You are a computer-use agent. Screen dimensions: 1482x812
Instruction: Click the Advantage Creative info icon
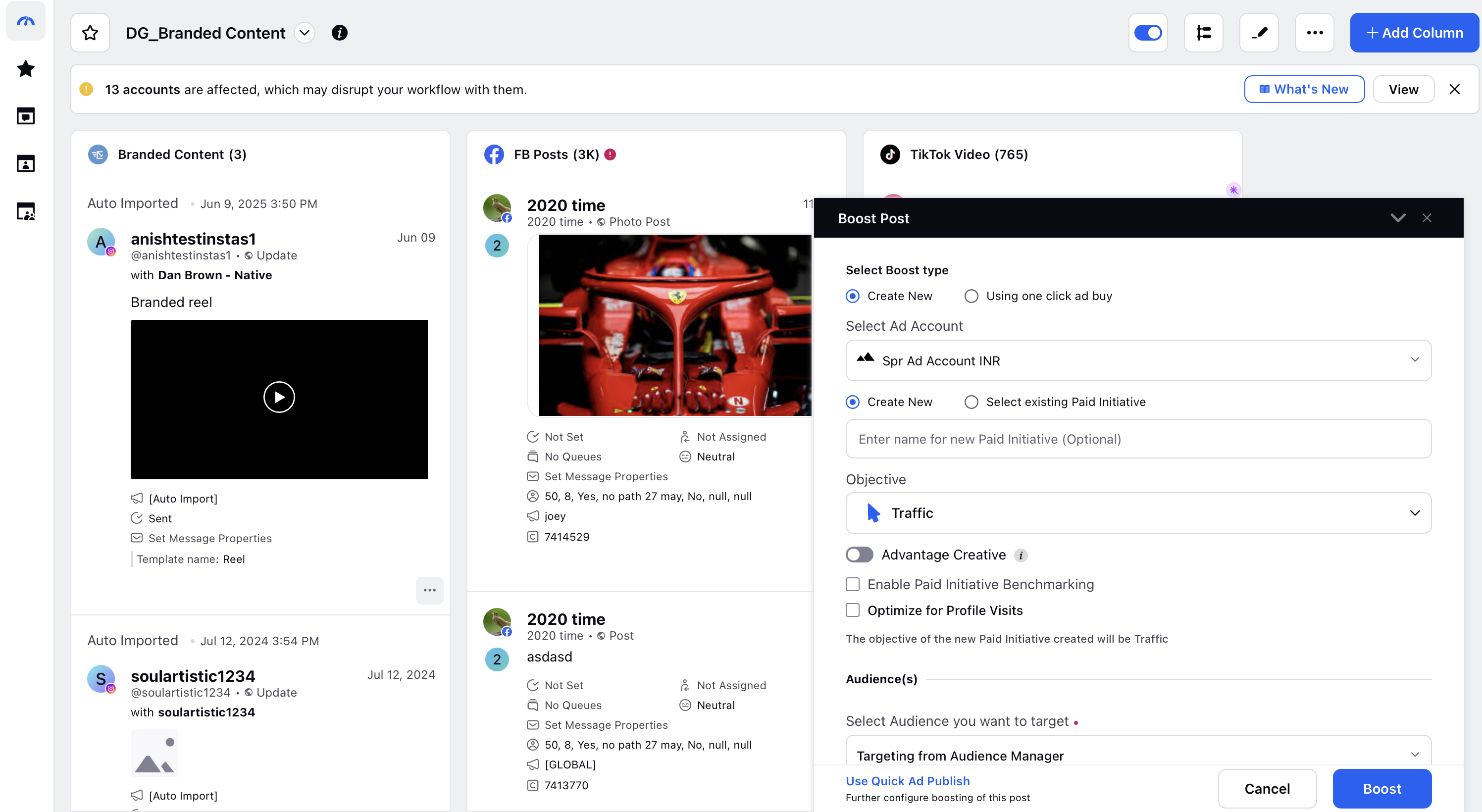1021,555
